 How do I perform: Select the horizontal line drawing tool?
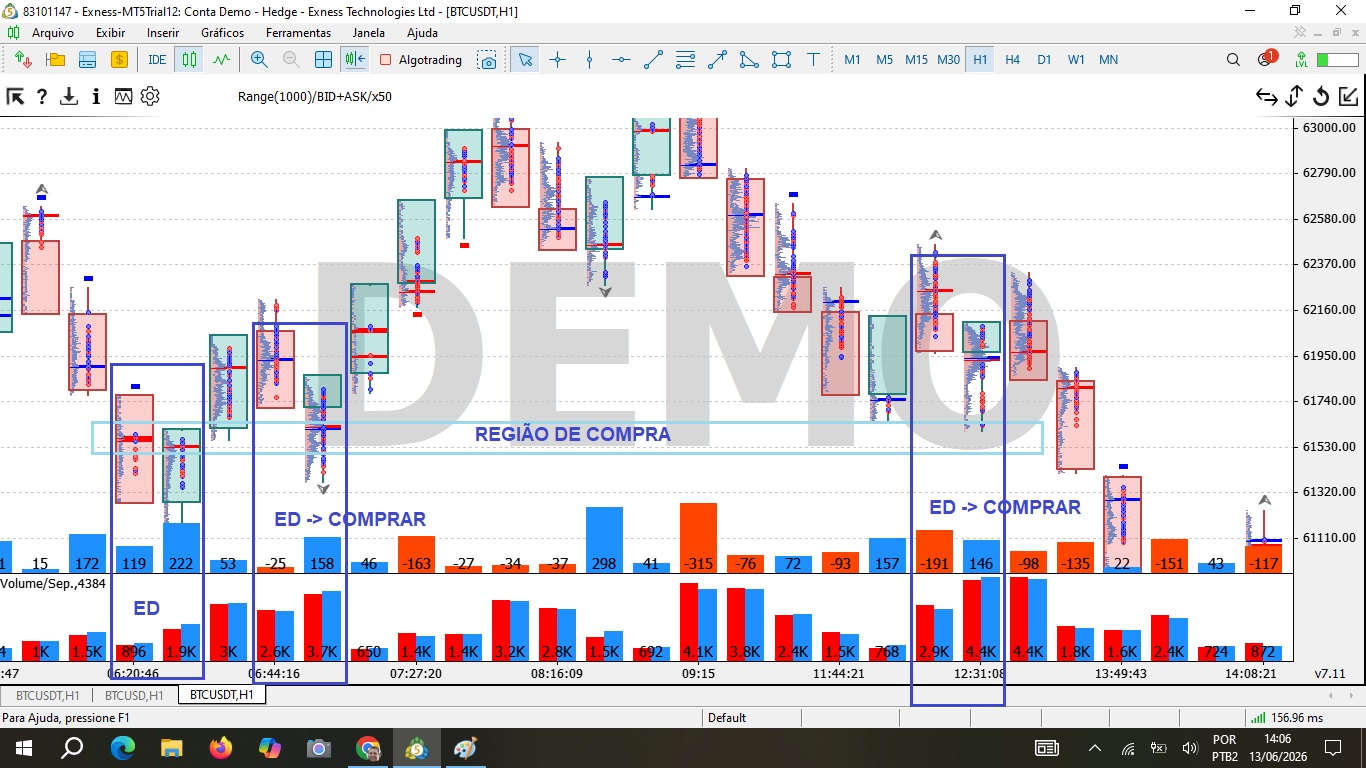[x=621, y=59]
